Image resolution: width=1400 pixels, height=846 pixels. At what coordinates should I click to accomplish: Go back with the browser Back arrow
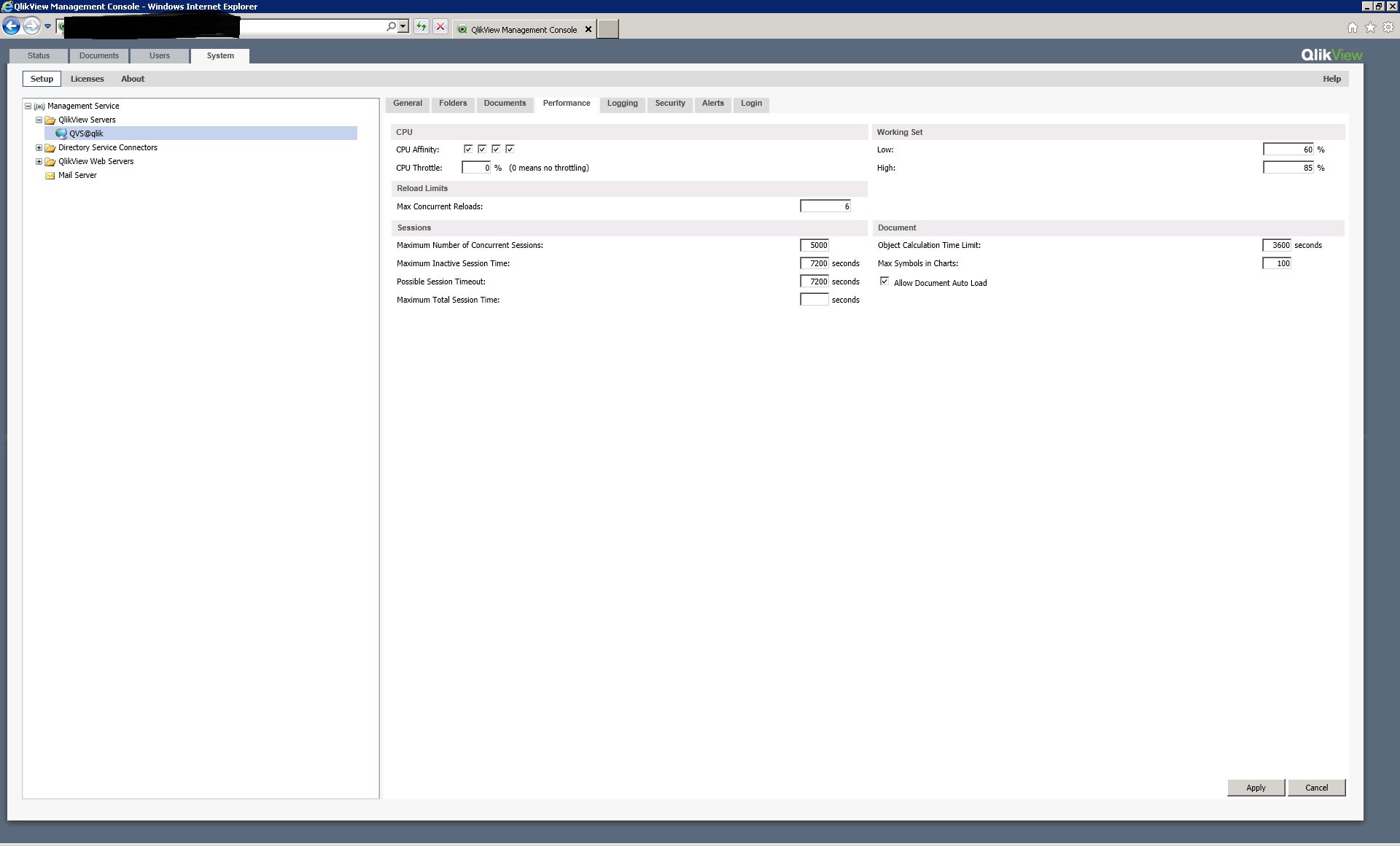pos(11,27)
